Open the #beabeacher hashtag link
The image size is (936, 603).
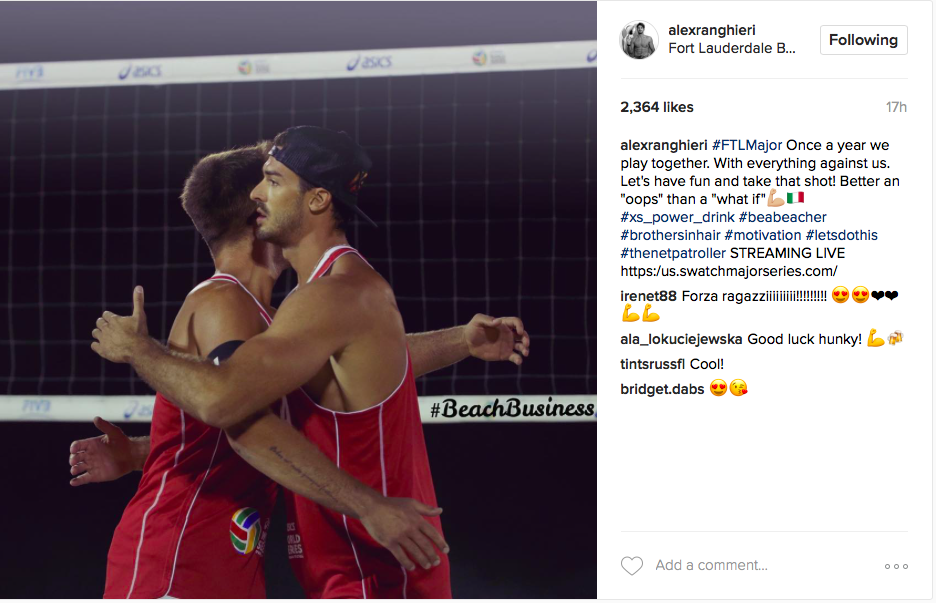(783, 217)
